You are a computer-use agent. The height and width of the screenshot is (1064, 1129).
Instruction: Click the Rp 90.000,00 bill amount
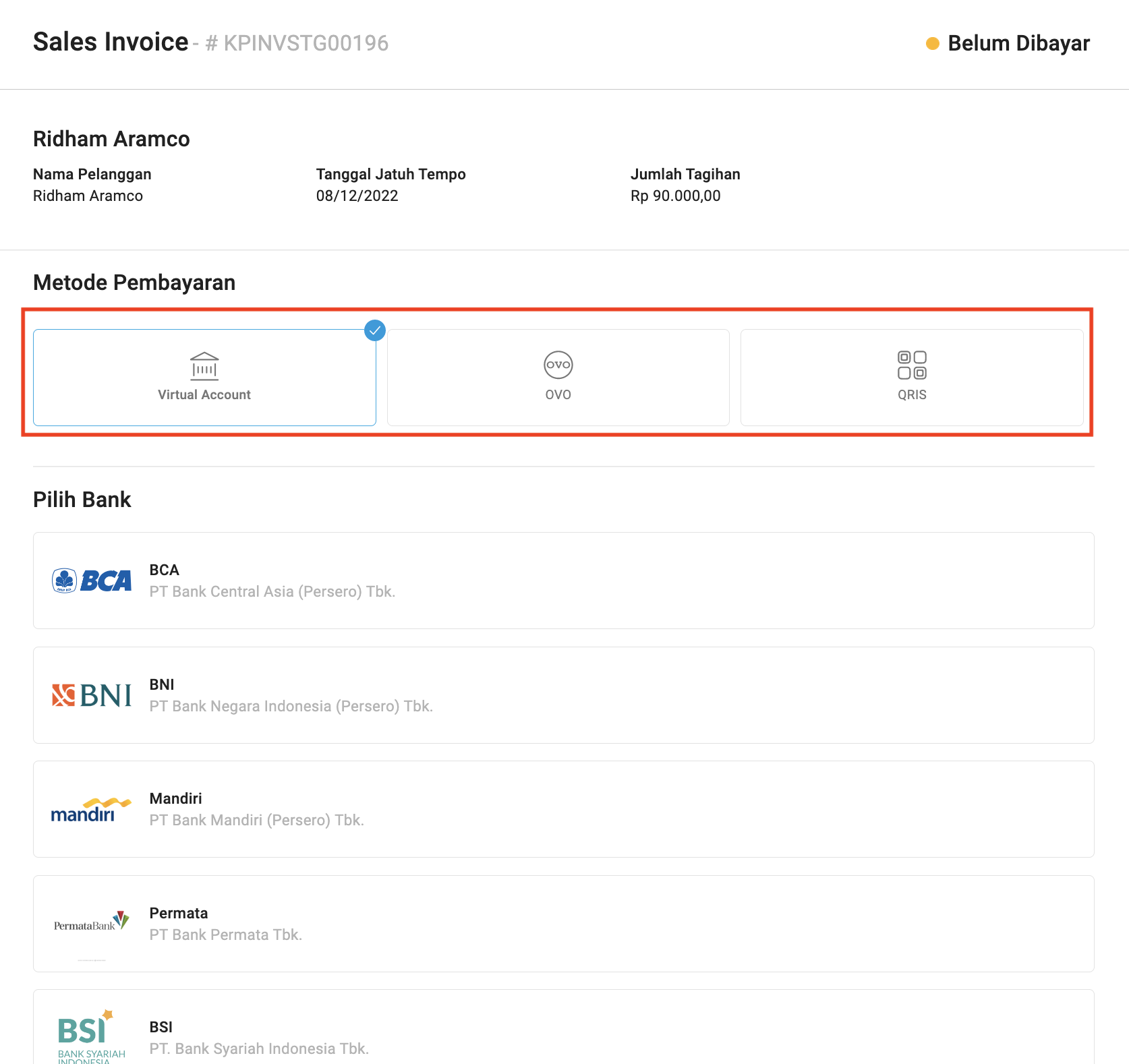(x=675, y=196)
